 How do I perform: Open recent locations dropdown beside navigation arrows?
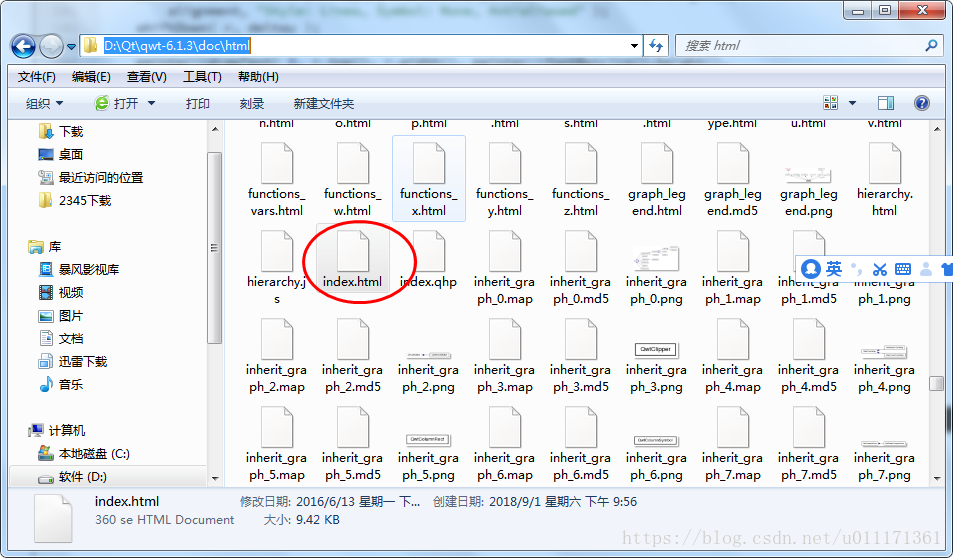tap(71, 46)
